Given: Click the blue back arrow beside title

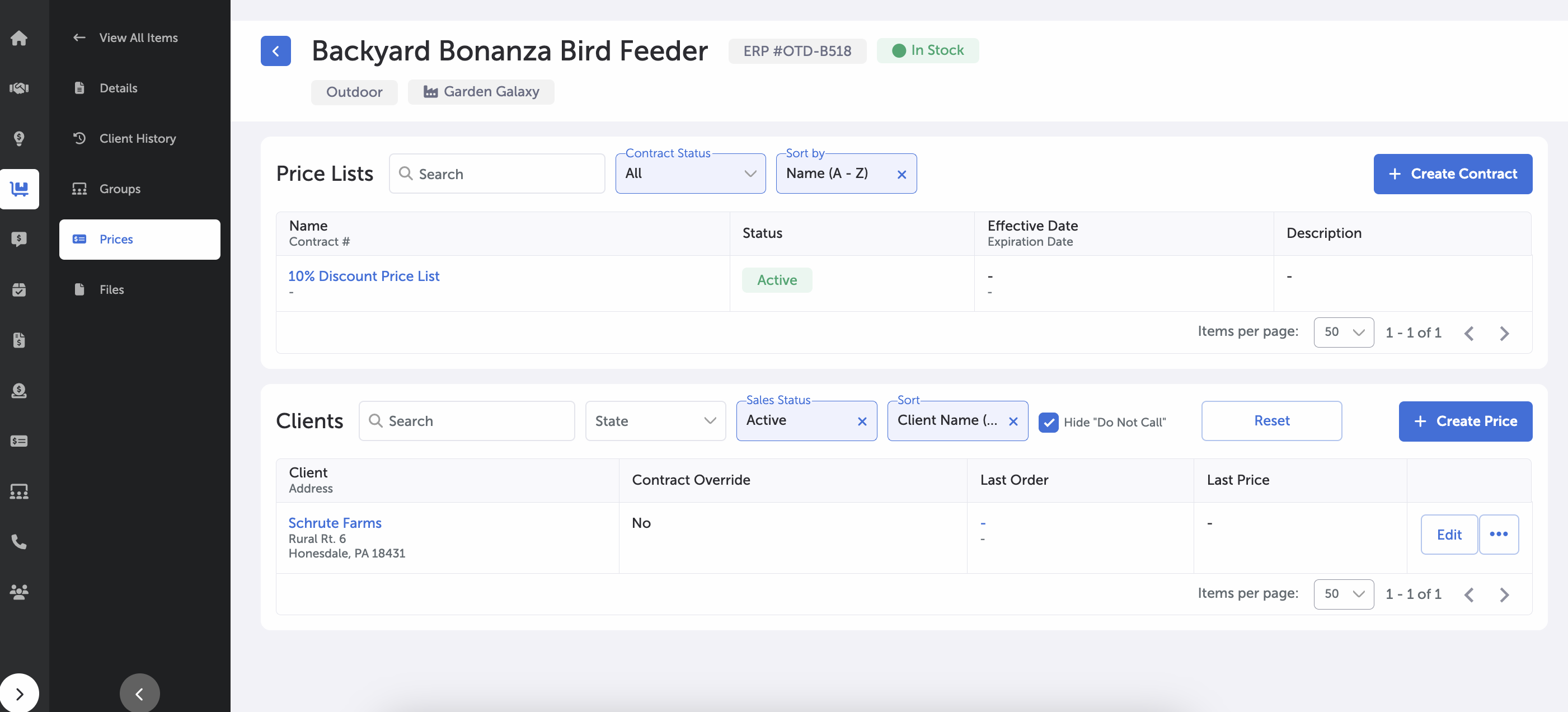Looking at the screenshot, I should tap(275, 51).
